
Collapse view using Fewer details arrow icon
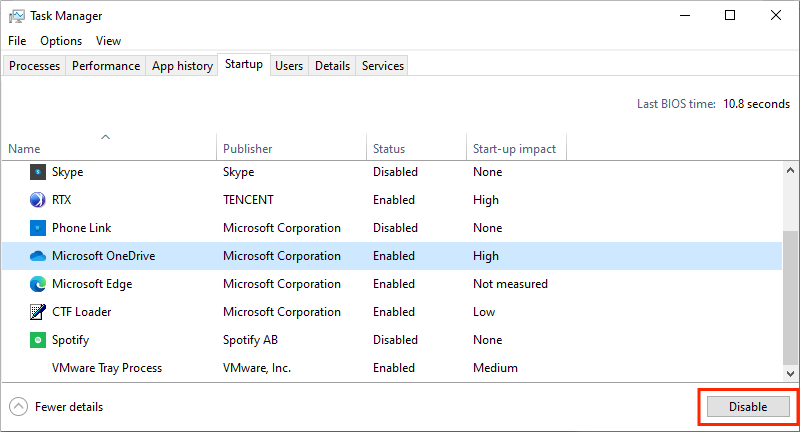point(18,406)
